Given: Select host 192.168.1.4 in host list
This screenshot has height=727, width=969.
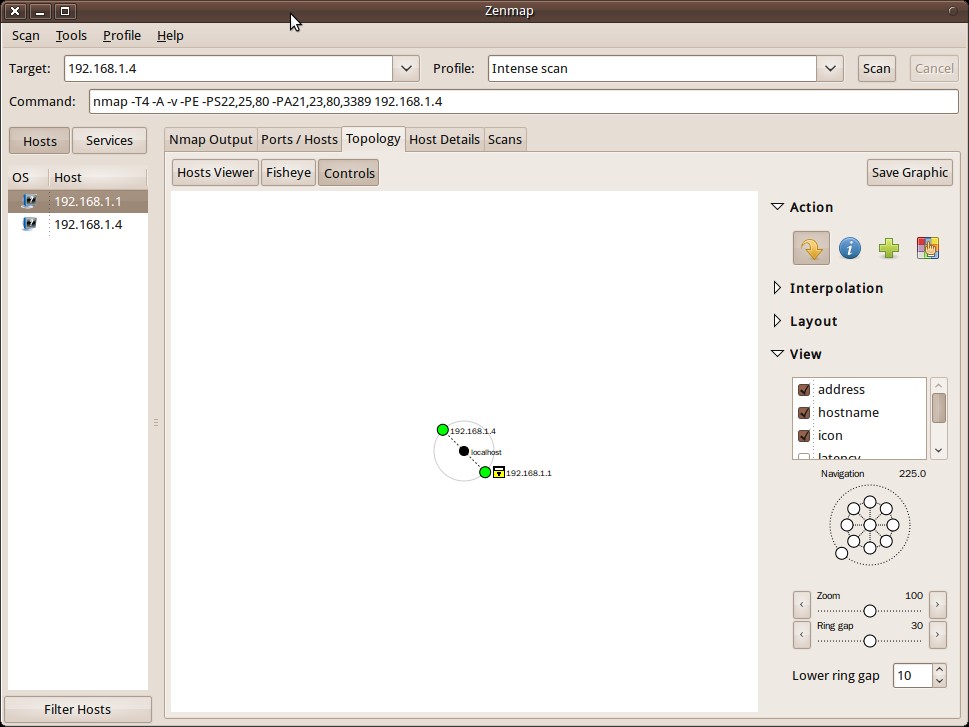Looking at the screenshot, I should click(78, 224).
